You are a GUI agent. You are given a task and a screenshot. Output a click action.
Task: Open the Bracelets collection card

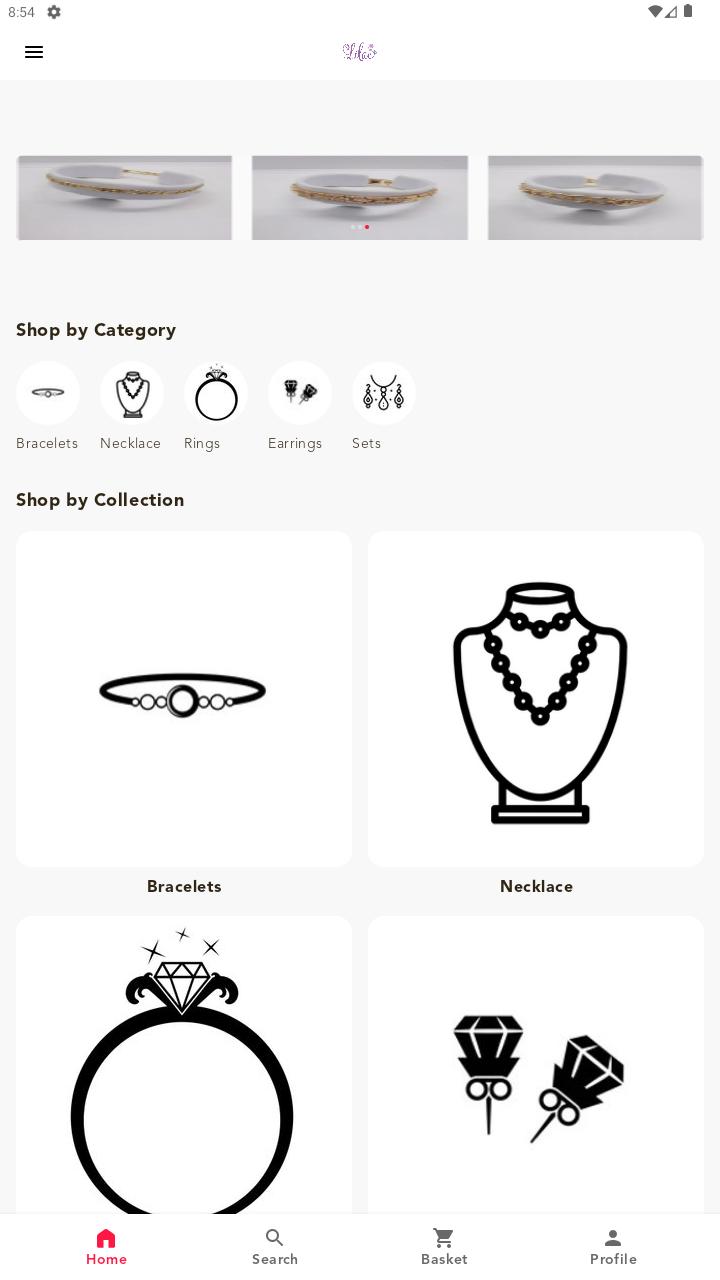coord(184,699)
